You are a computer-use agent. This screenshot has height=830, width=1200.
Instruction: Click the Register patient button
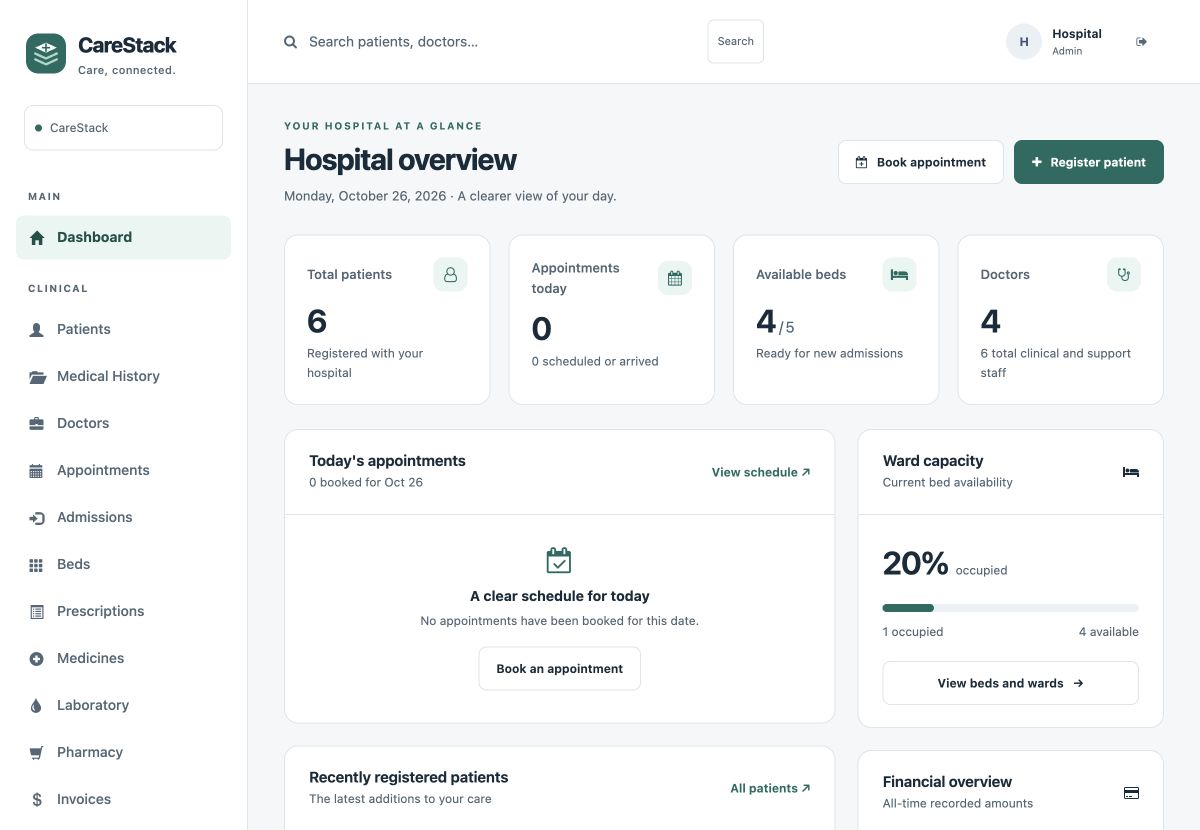pos(1089,162)
